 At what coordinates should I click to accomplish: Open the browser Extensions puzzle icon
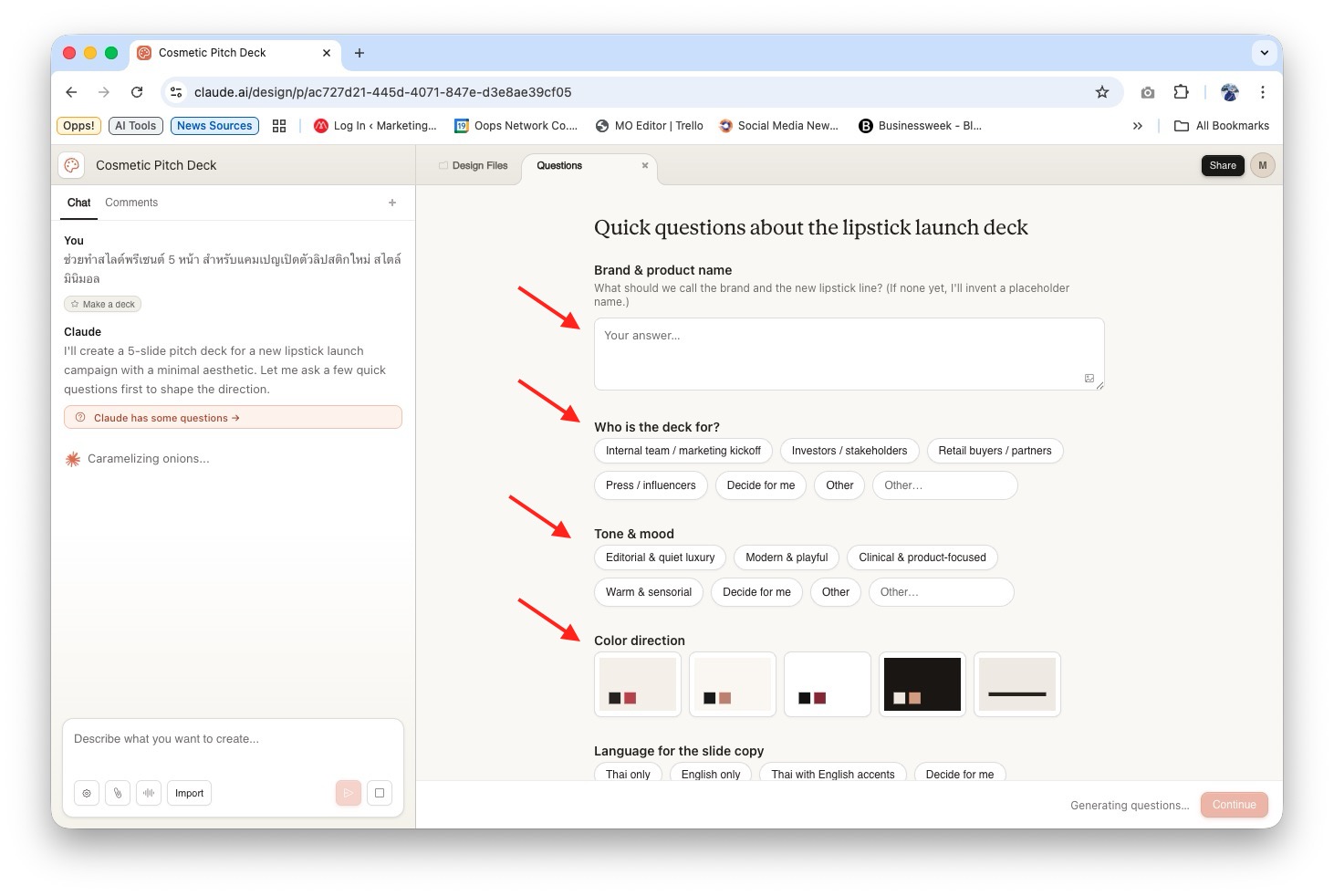pyautogui.click(x=1181, y=92)
